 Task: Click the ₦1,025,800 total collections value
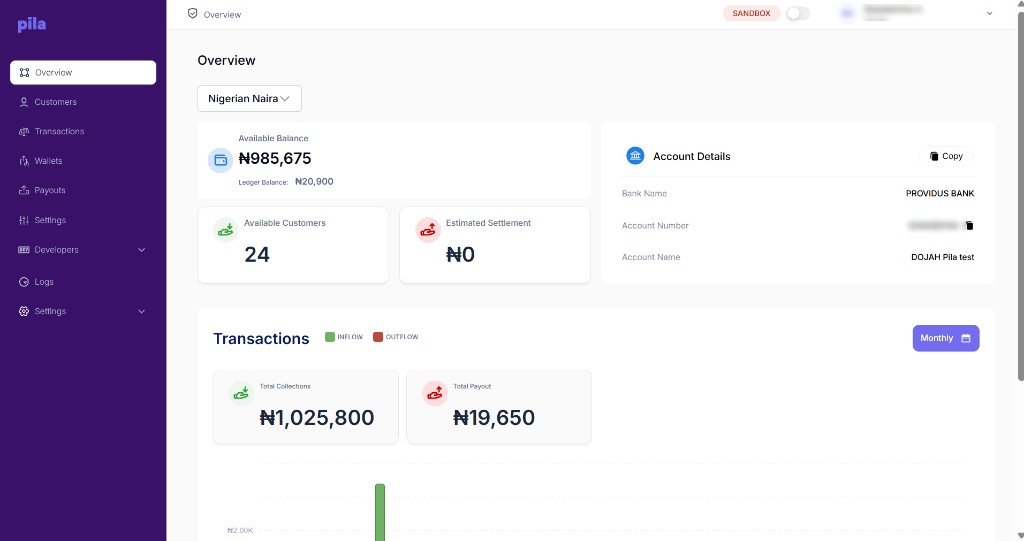tap(317, 418)
